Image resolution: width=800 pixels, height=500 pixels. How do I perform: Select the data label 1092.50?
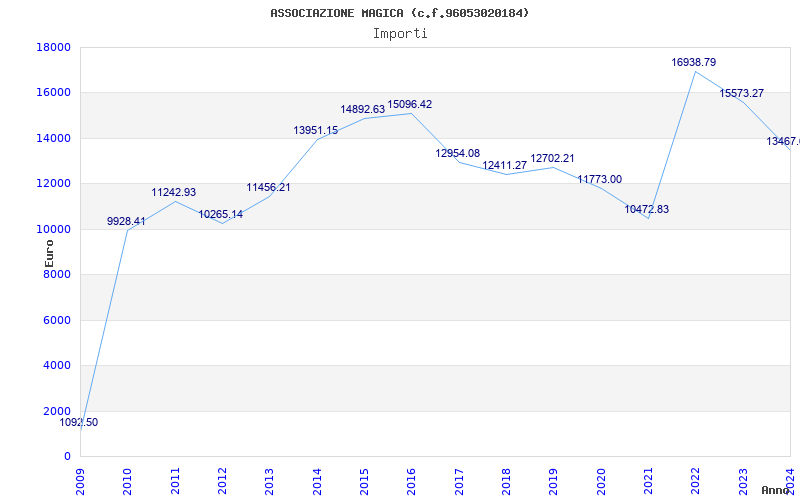click(79, 422)
